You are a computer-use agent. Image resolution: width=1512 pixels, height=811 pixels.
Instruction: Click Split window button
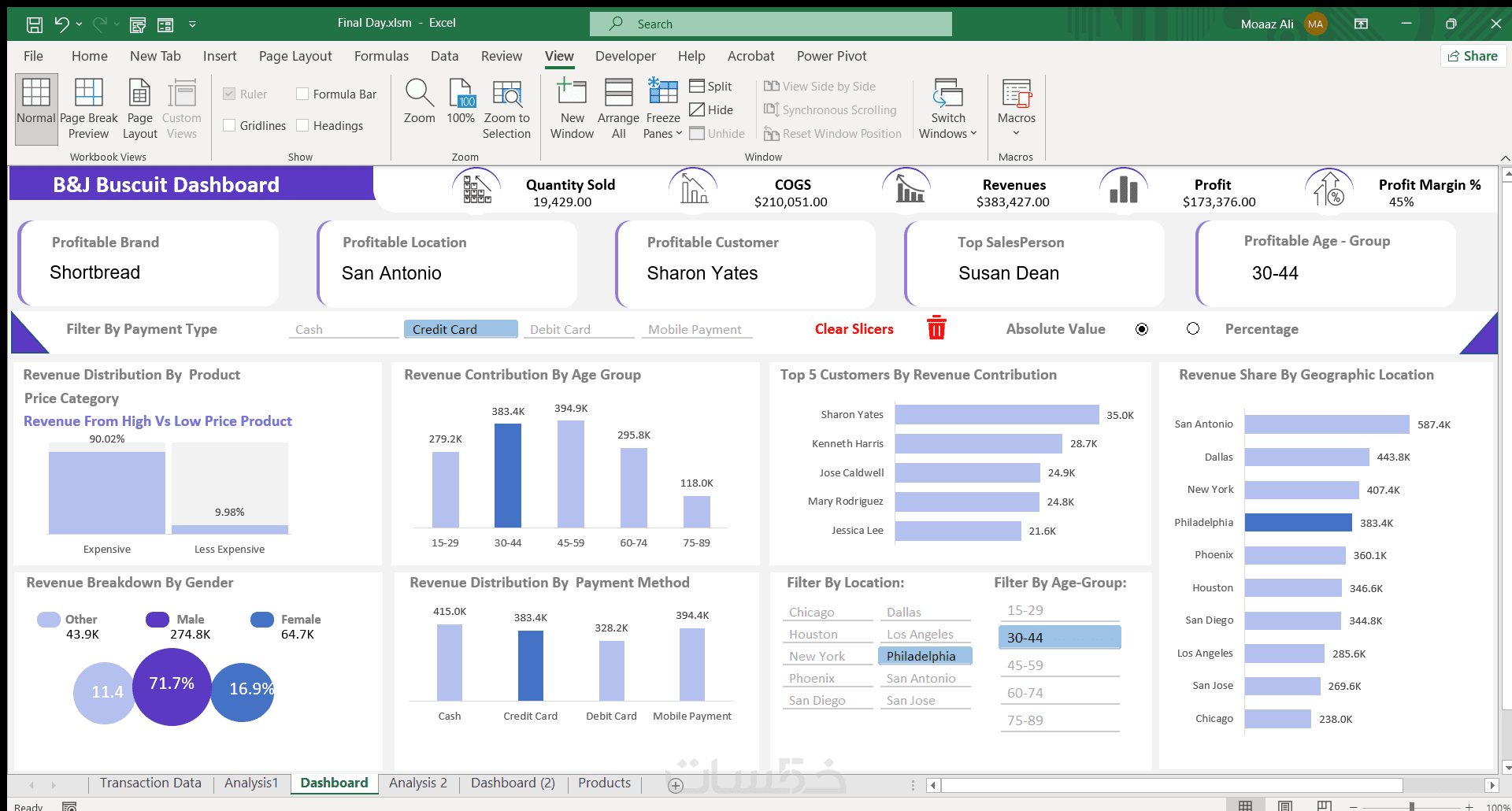(710, 87)
